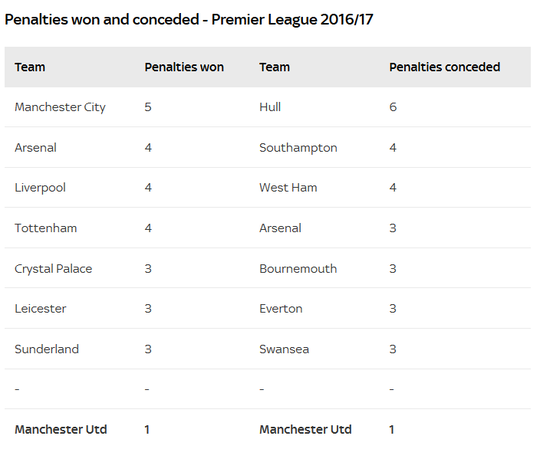Click the first 'Team' column header
The width and height of the screenshot is (550, 472).
pyautogui.click(x=30, y=67)
